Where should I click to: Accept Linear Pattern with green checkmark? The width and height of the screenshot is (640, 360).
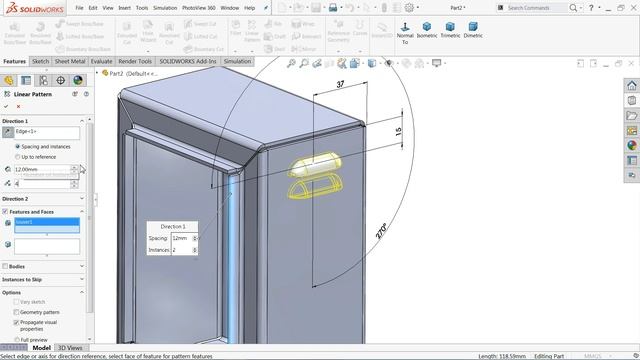(x=6, y=107)
